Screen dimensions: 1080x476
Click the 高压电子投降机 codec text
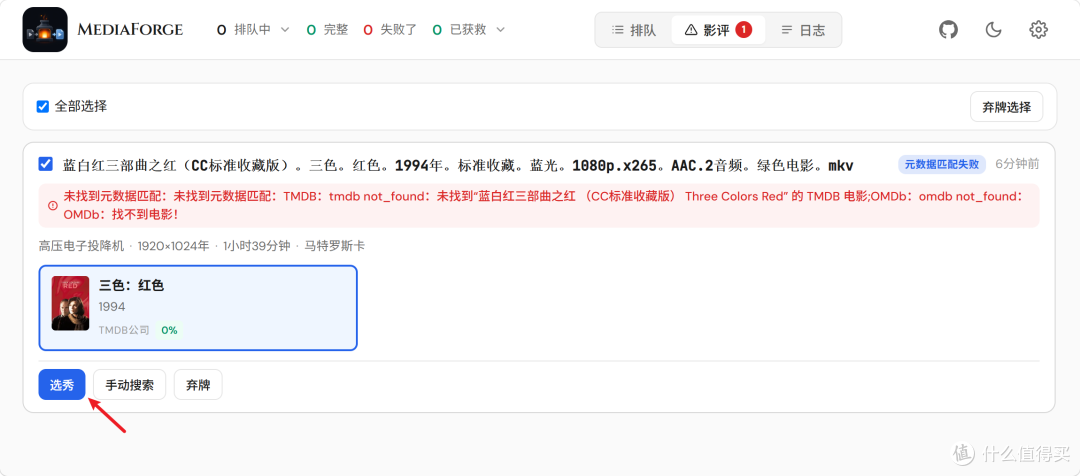coord(81,246)
